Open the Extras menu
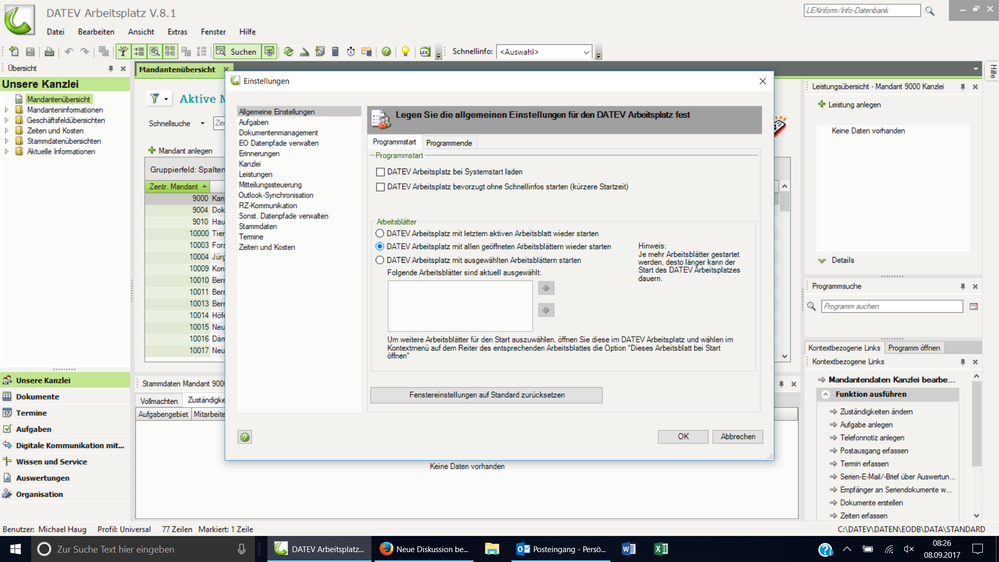The image size is (999, 562). pos(177,32)
